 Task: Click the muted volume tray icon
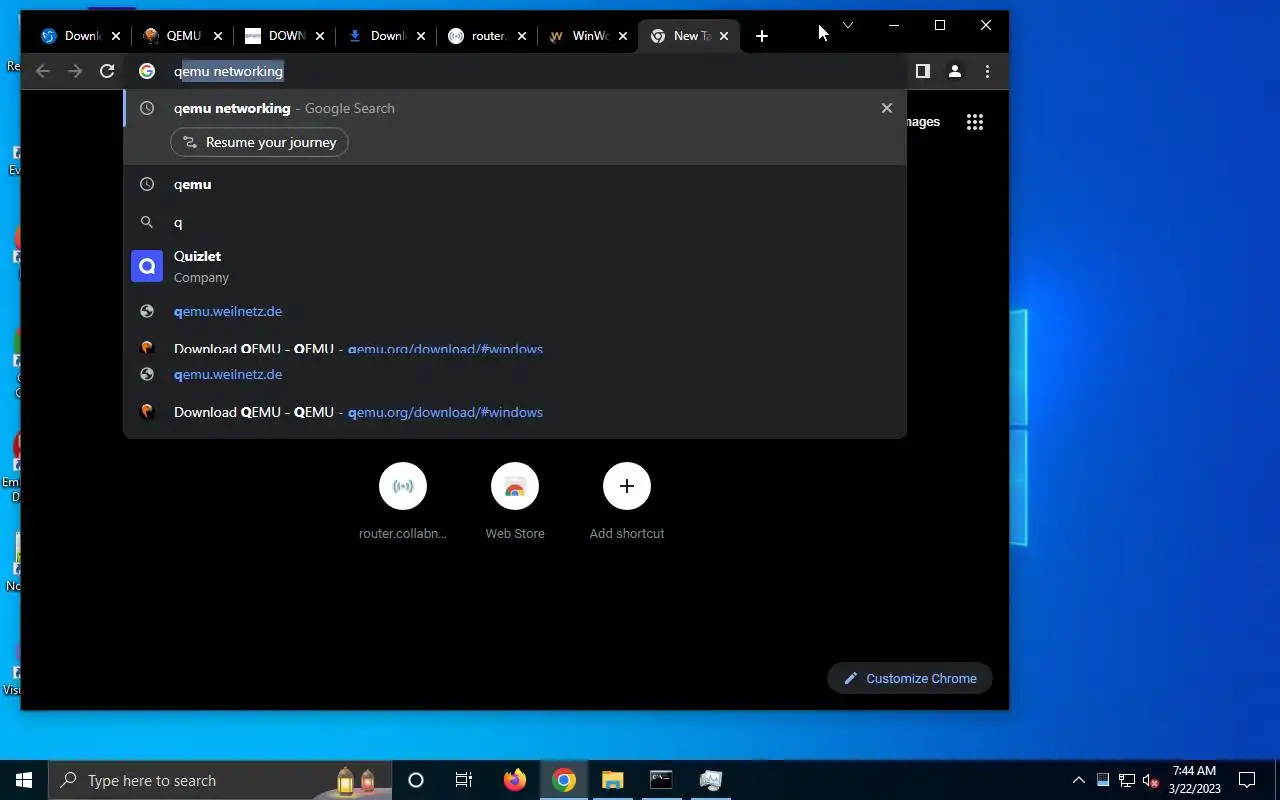pyautogui.click(x=1151, y=780)
